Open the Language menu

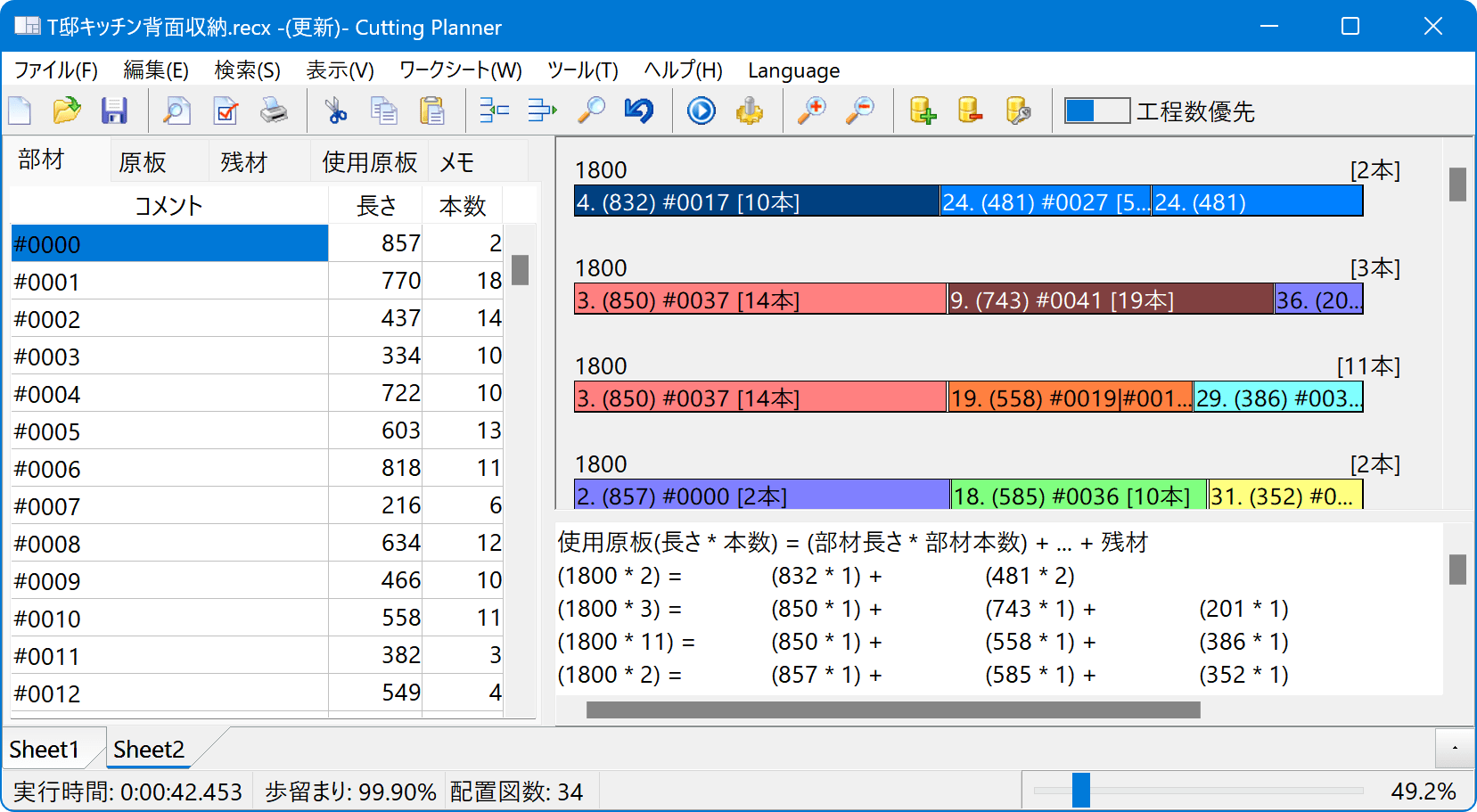[x=793, y=70]
